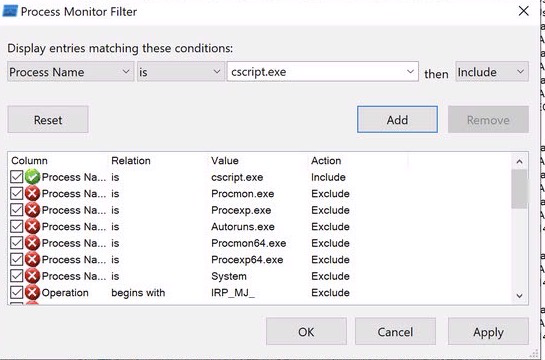Viewport: 545px width, 360px height.
Task: Uncheck the cscript.exe filter checkbox
Action: [x=16, y=177]
